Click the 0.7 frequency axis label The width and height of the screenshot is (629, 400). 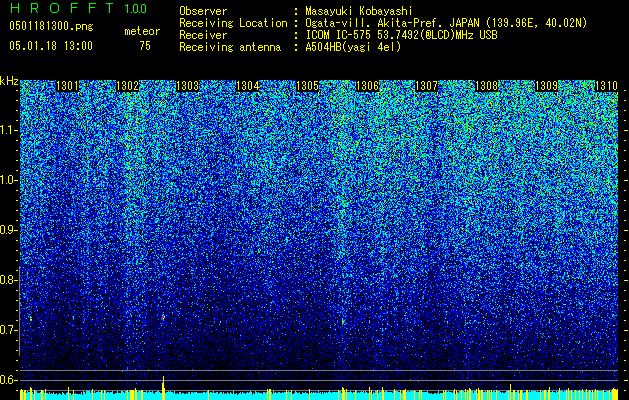pyautogui.click(x=7, y=330)
